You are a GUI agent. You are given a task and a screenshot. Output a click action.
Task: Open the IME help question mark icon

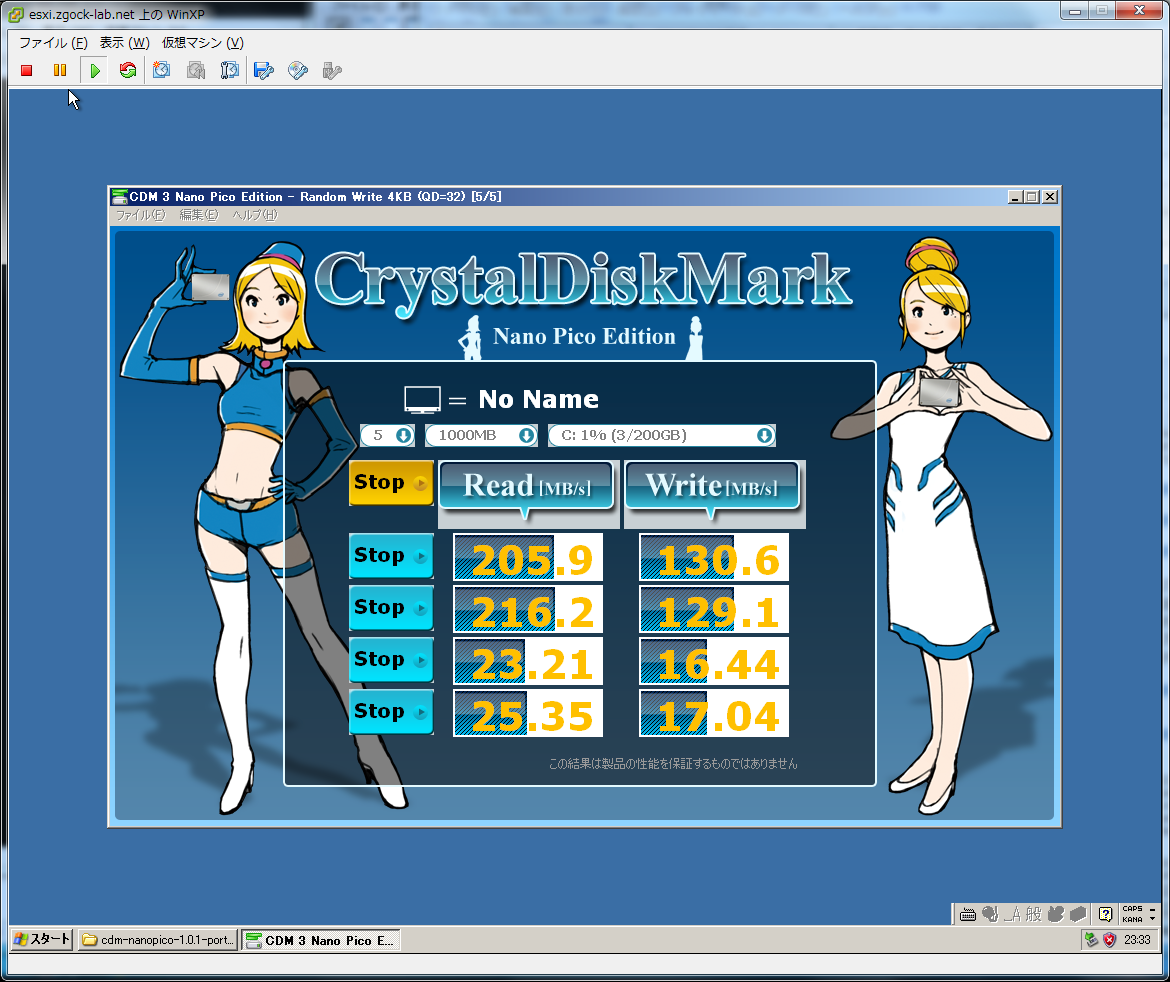(x=1106, y=914)
